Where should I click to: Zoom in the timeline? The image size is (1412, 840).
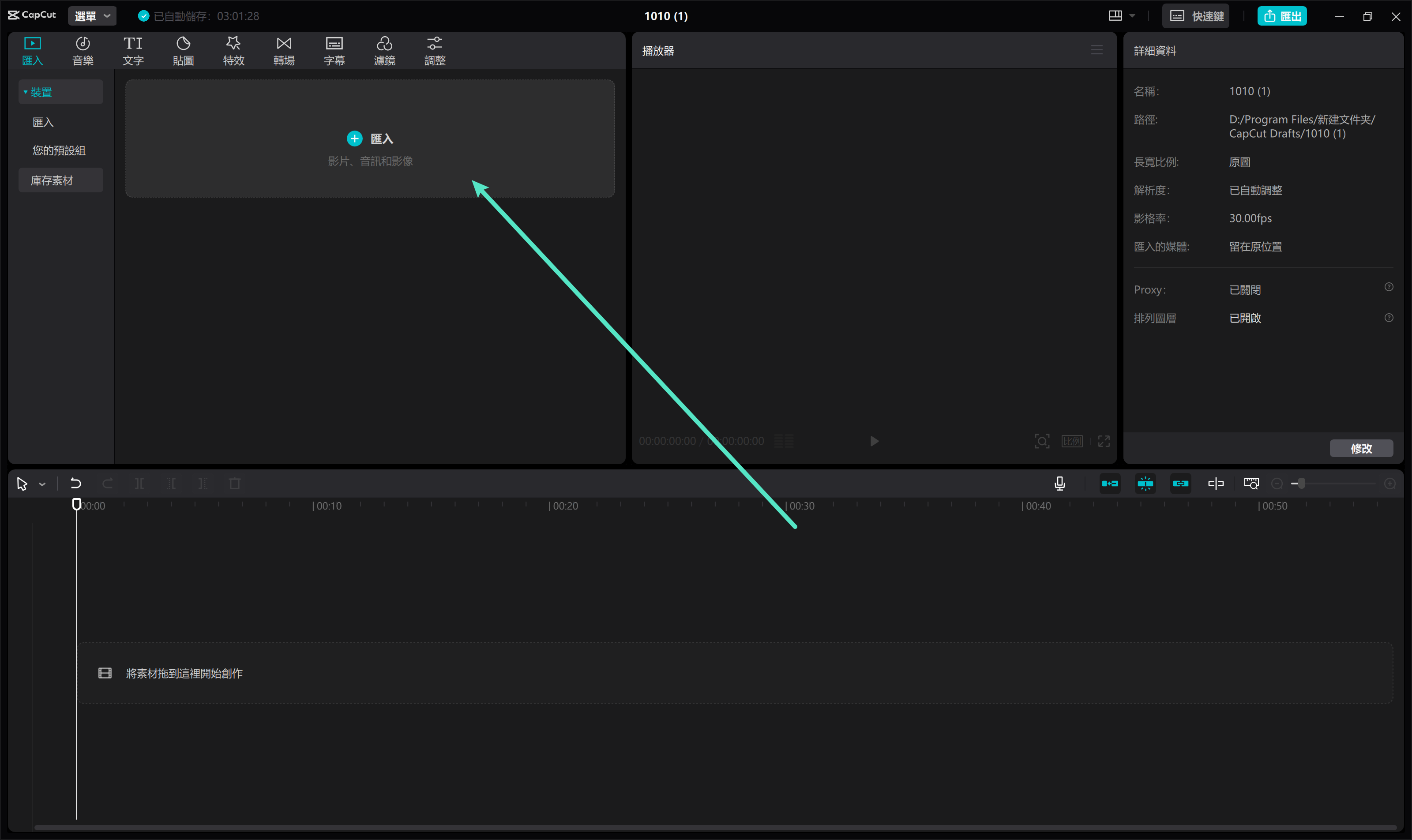click(x=1390, y=484)
